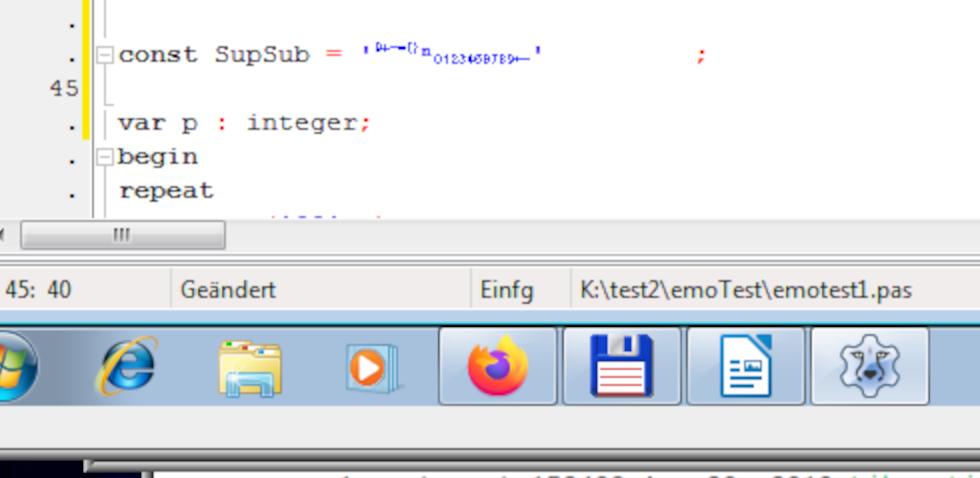The width and height of the screenshot is (980, 478).
Task: Move the horizontal scrollbar thumb
Action: 123,236
